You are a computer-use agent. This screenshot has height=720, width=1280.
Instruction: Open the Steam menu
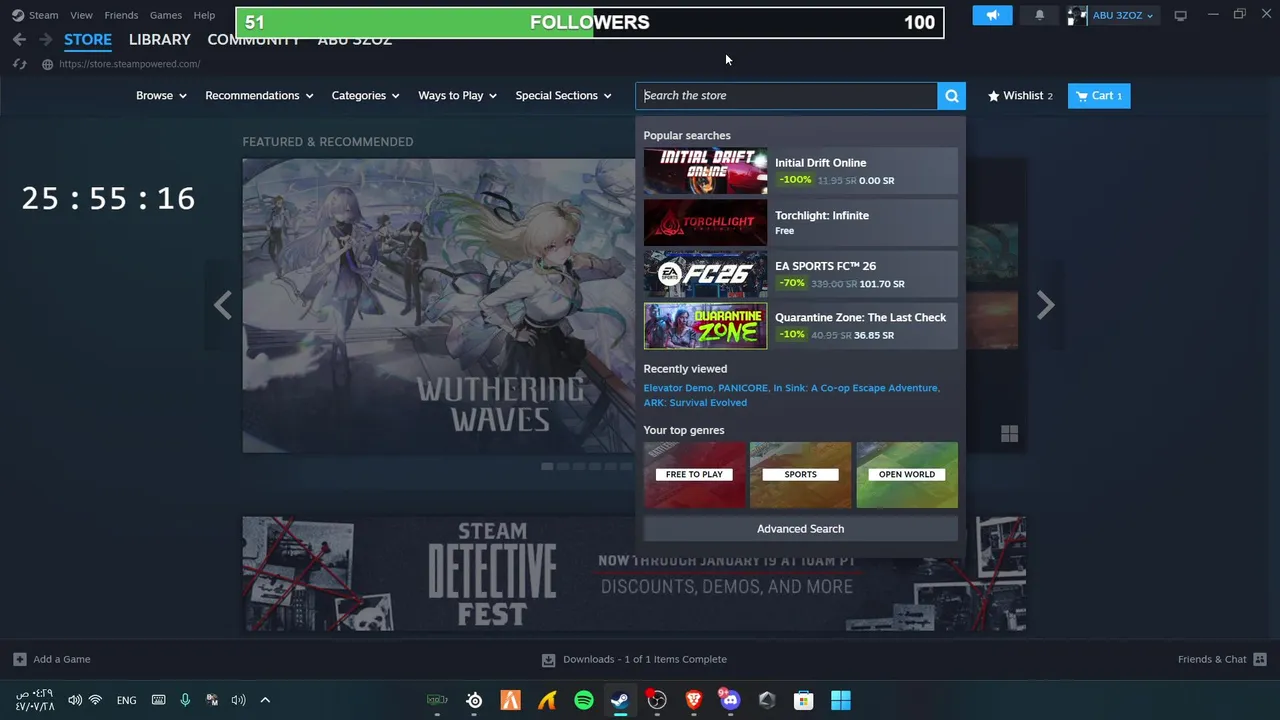pyautogui.click(x=35, y=15)
